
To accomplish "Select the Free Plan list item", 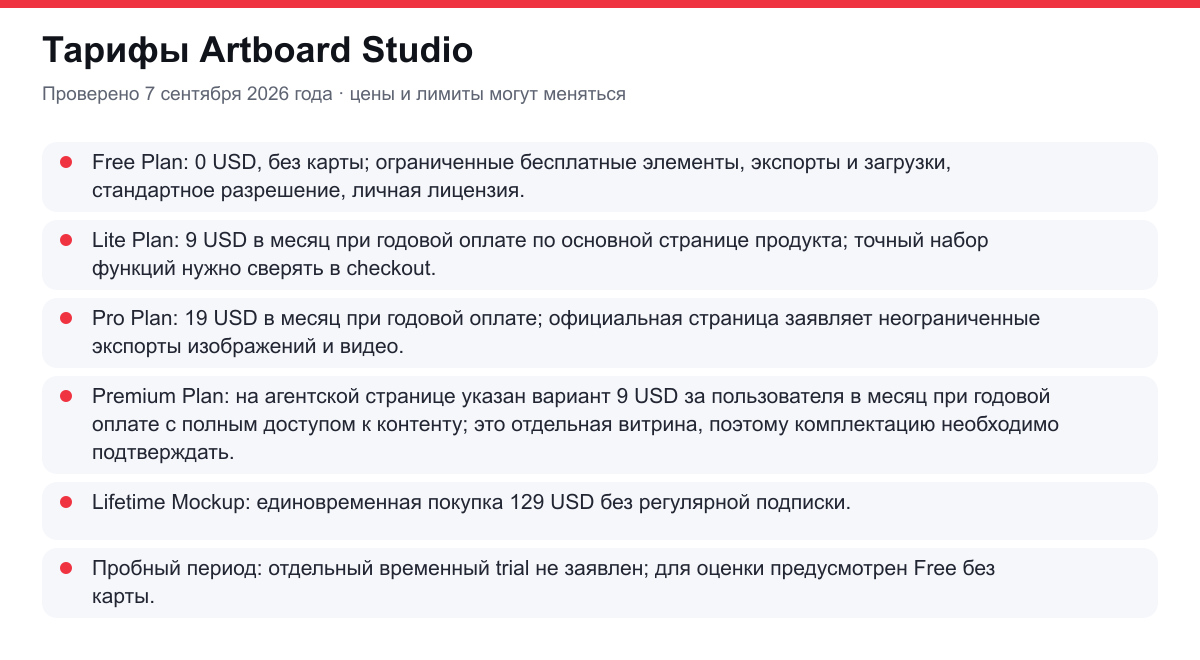I will point(600,176).
